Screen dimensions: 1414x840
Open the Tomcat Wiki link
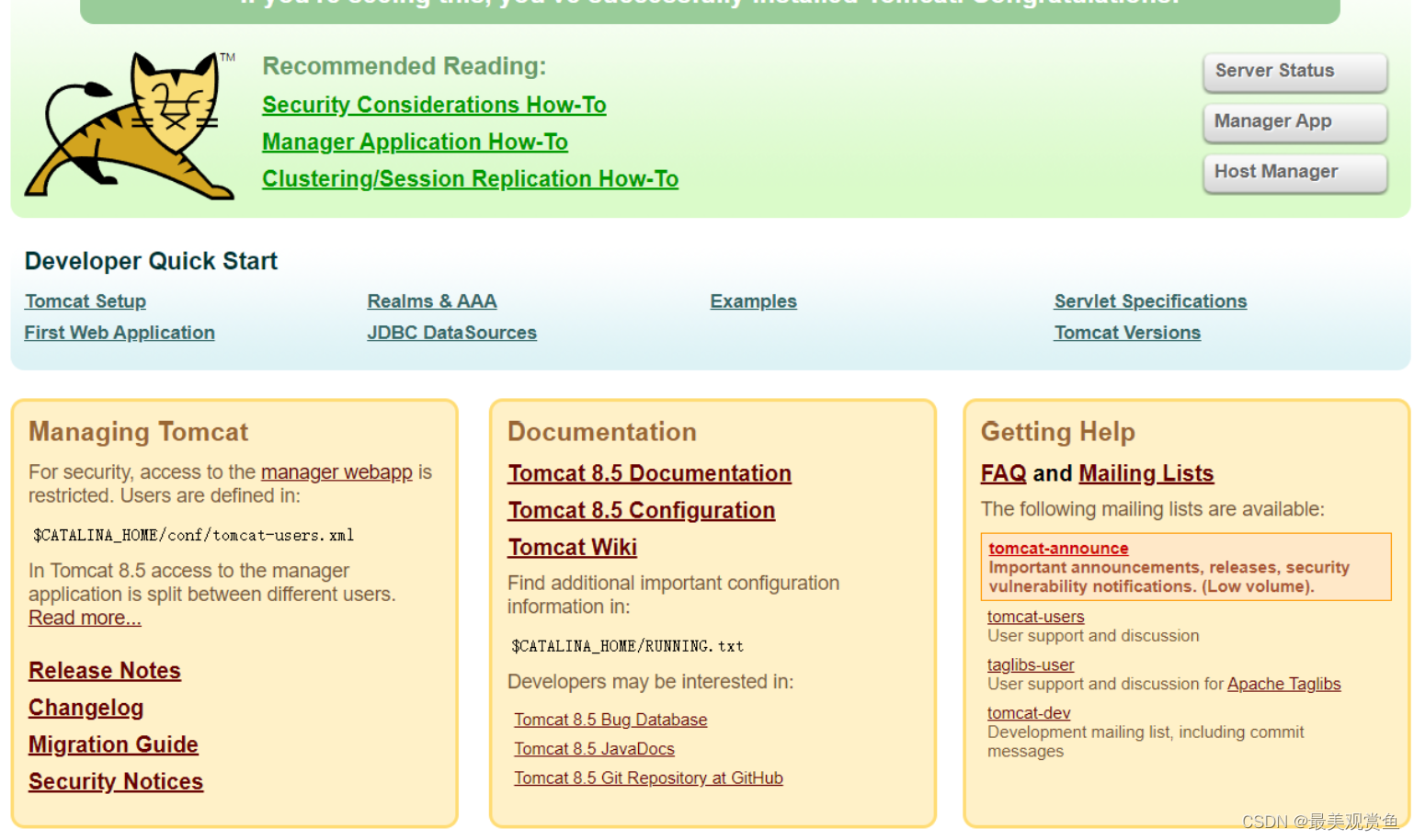pyautogui.click(x=572, y=547)
